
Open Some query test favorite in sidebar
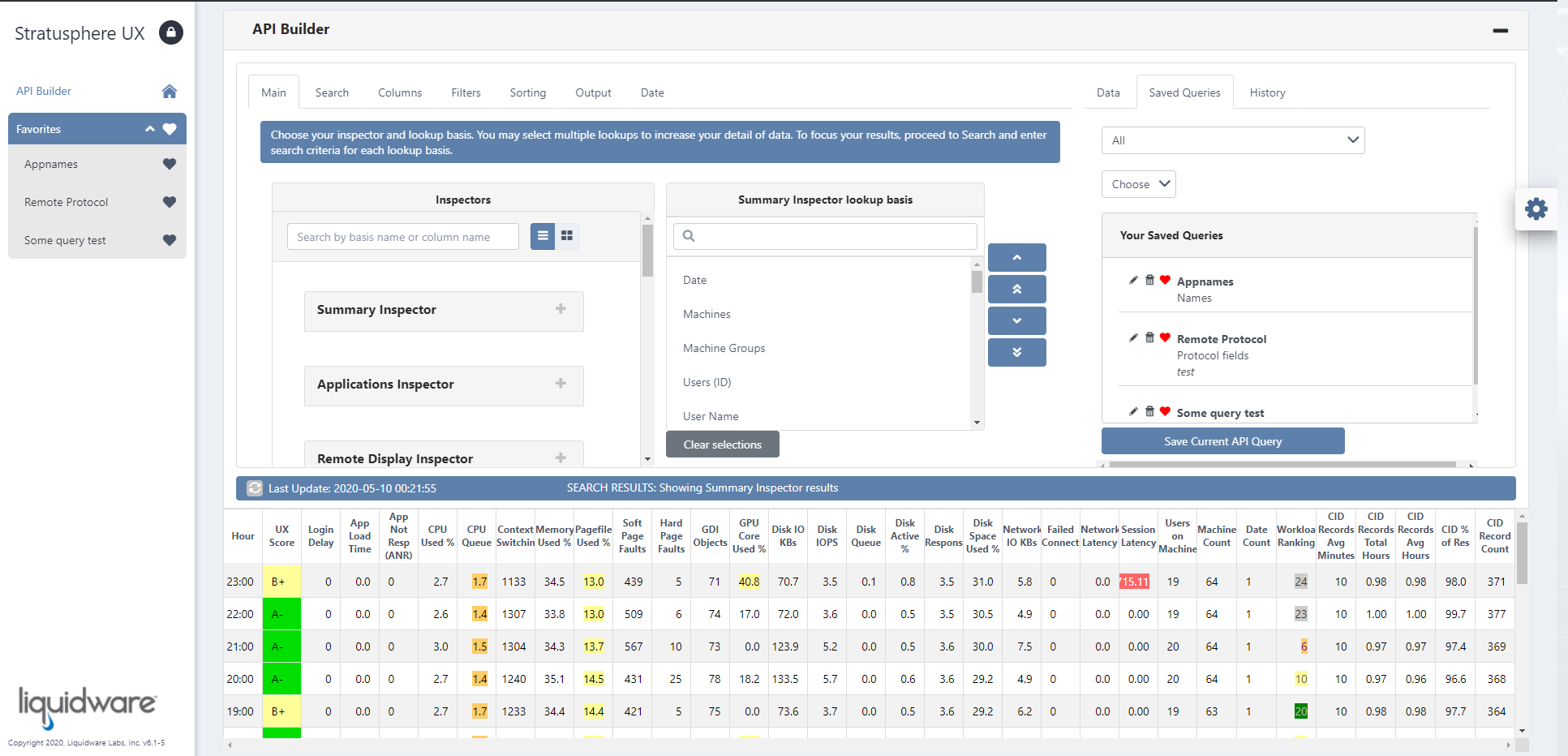pyautogui.click(x=65, y=240)
